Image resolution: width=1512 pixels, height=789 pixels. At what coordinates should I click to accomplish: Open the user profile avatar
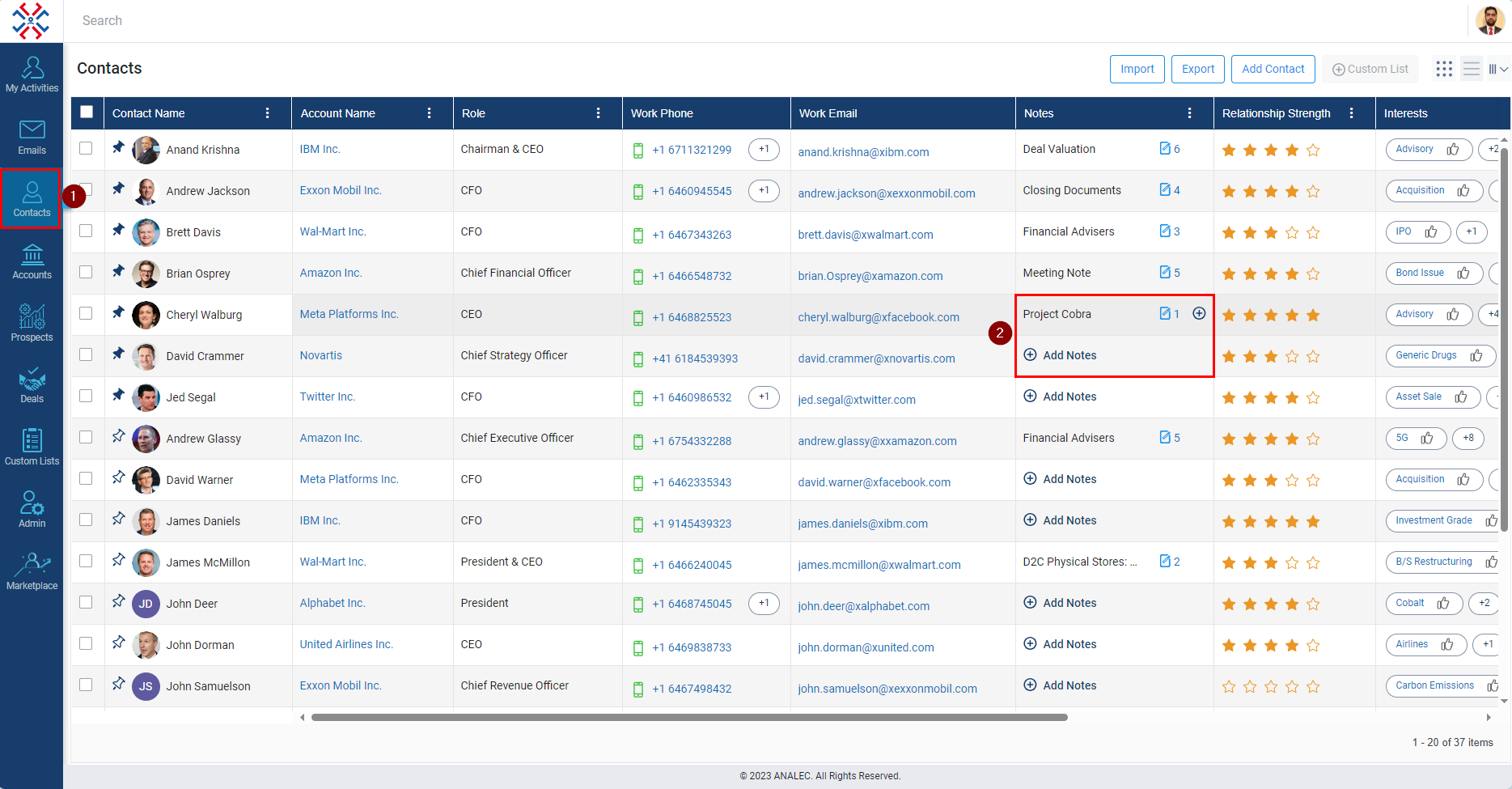click(1490, 20)
